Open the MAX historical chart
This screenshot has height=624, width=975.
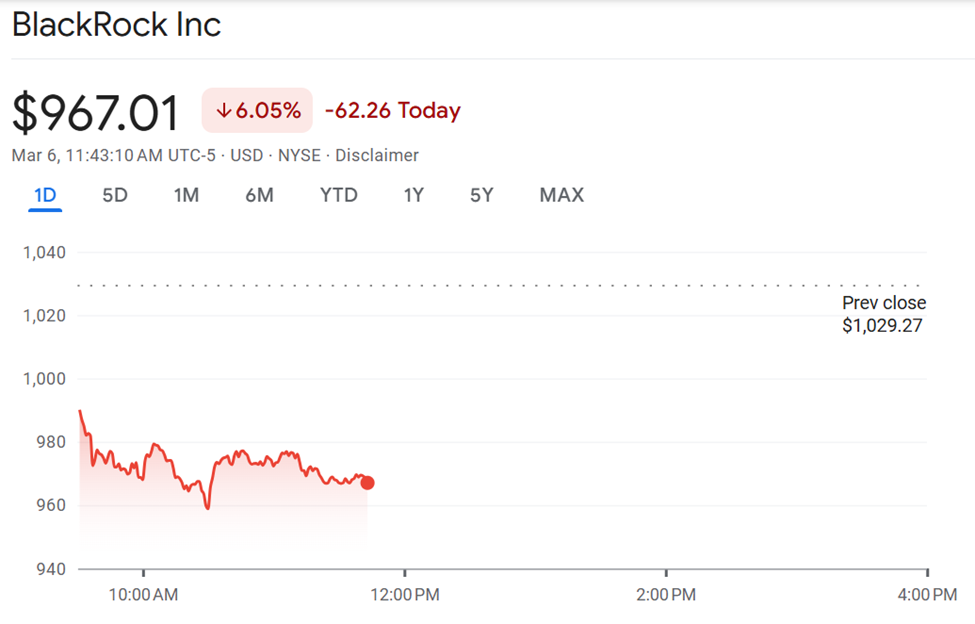561,195
